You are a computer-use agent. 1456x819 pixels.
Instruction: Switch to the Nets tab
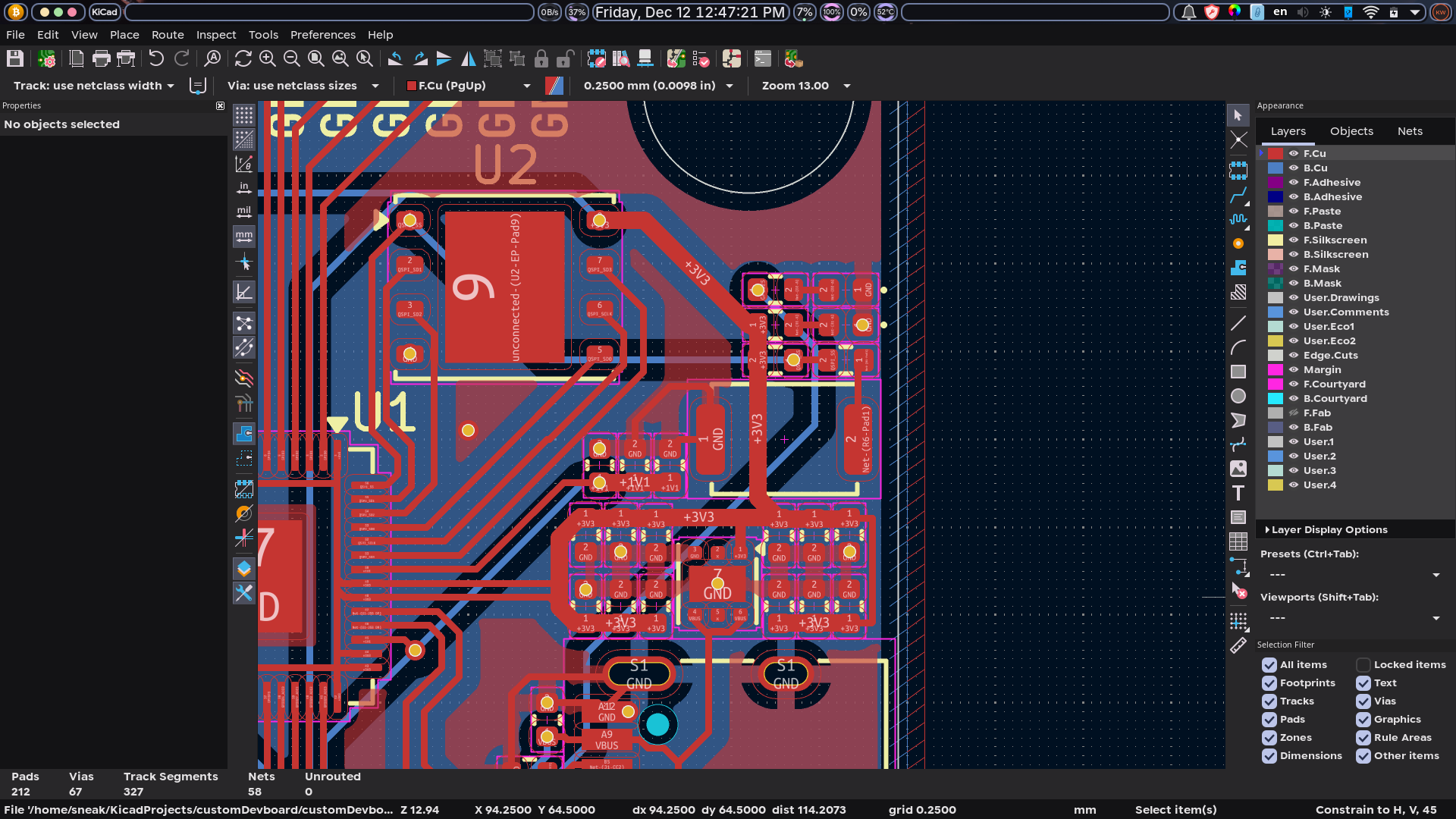tap(1410, 131)
